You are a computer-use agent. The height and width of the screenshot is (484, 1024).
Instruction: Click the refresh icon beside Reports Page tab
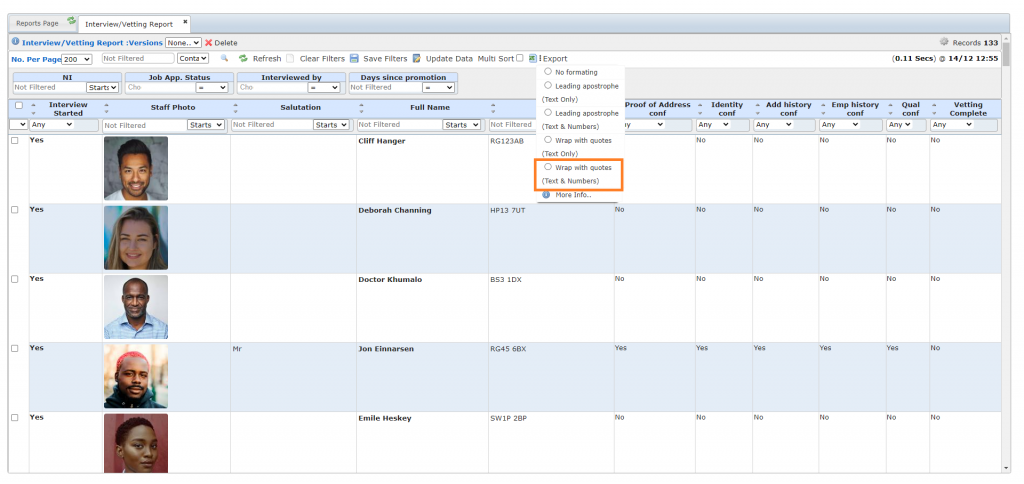point(72,21)
